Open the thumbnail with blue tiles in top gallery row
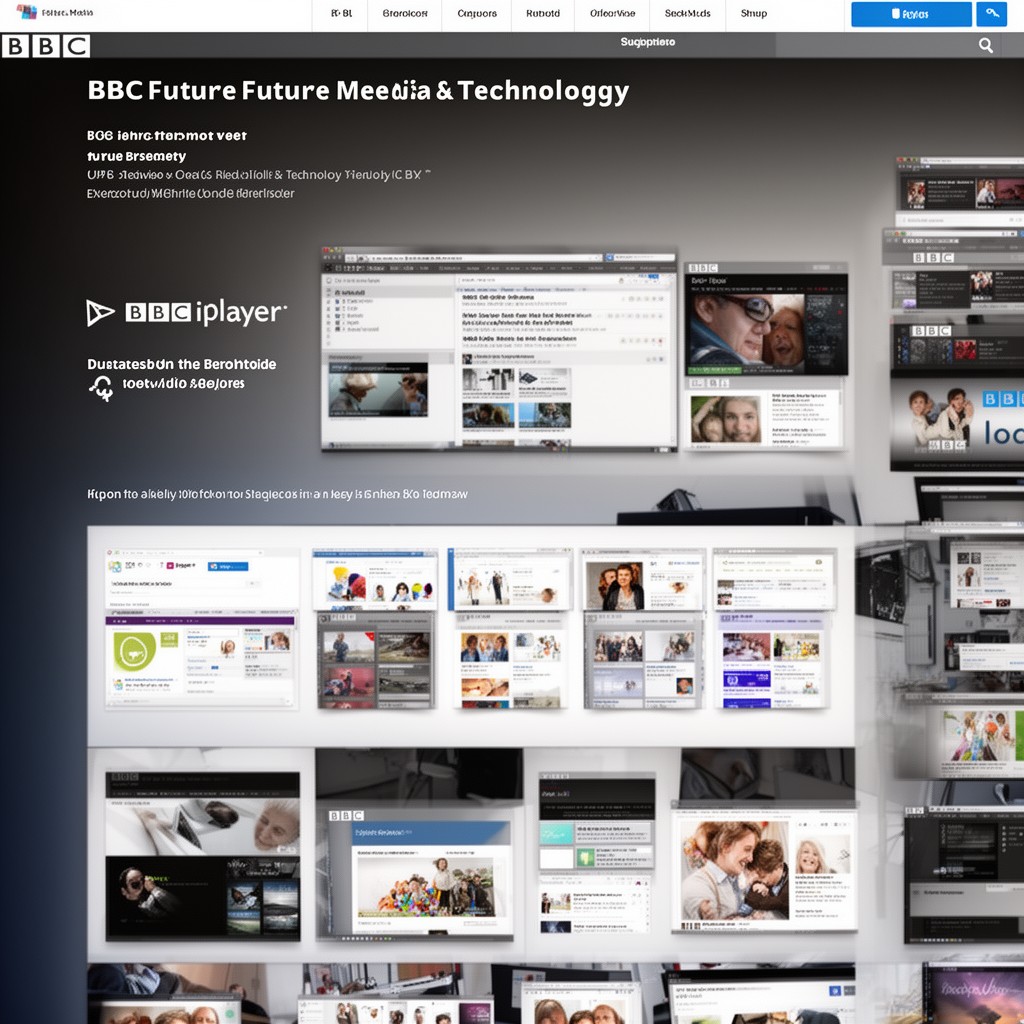Screen dimensions: 1024x1024 tap(771, 660)
